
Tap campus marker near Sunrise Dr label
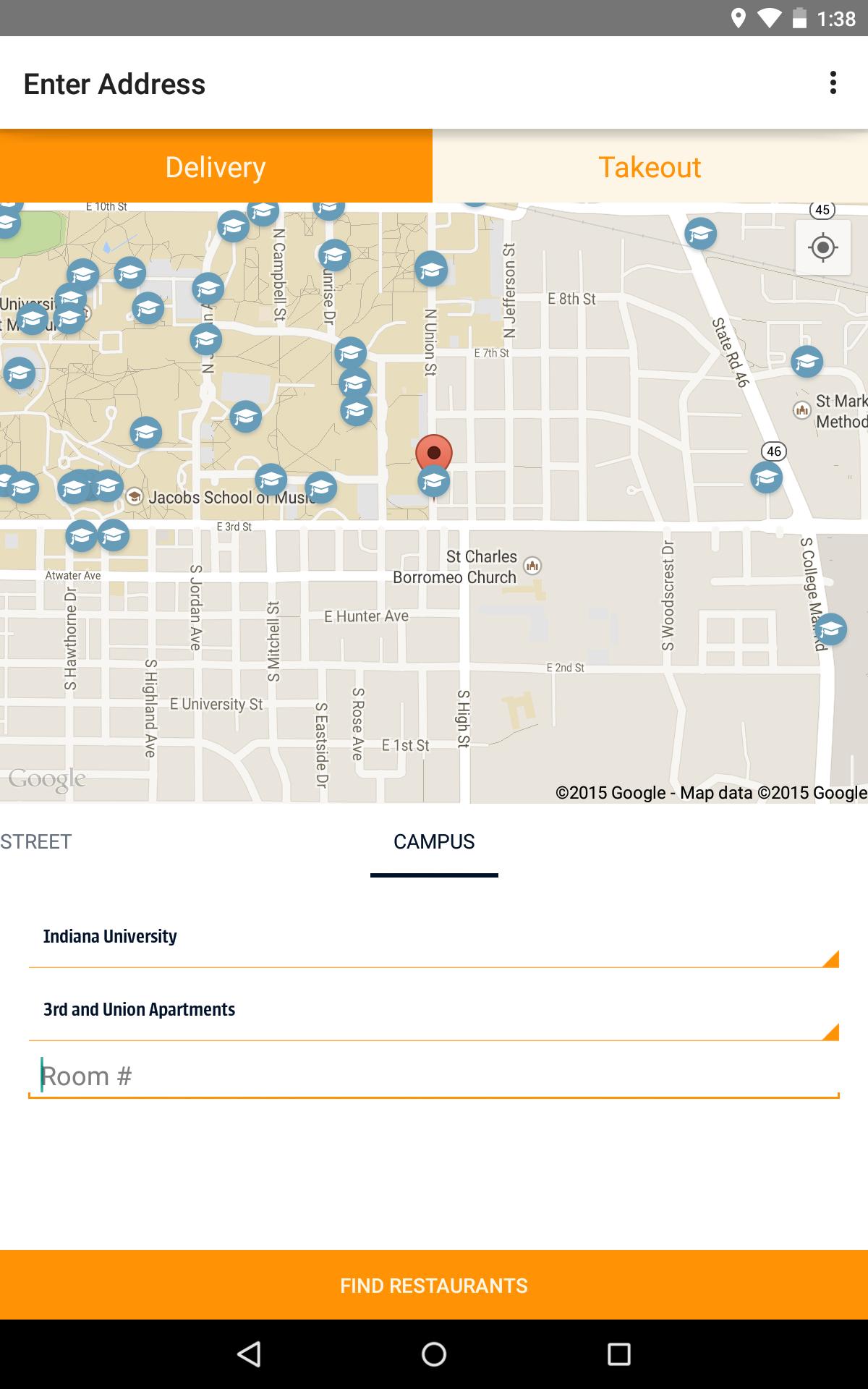[334, 255]
